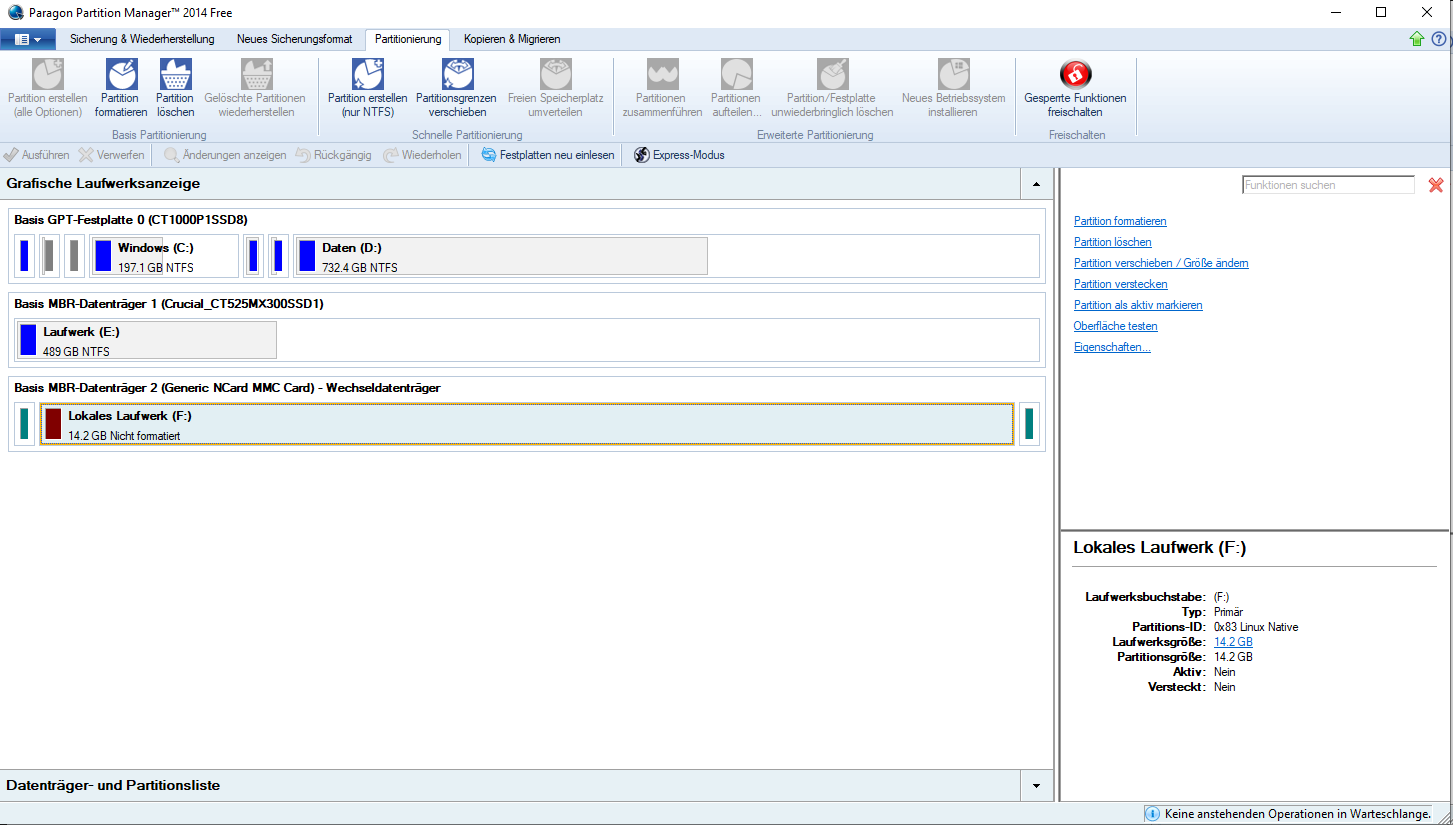Click Partition verschieben / Größe ändern link
Viewport: 1453px width, 825px height.
[1161, 263]
